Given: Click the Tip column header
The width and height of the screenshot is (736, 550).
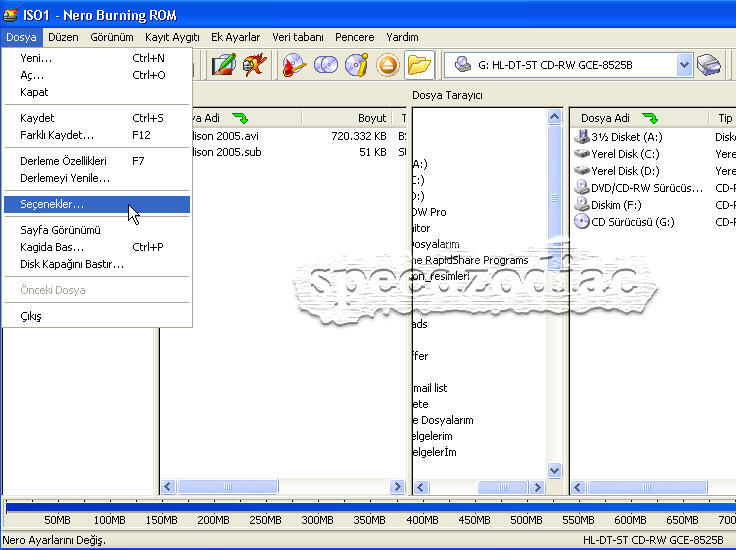Looking at the screenshot, I should click(725, 118).
